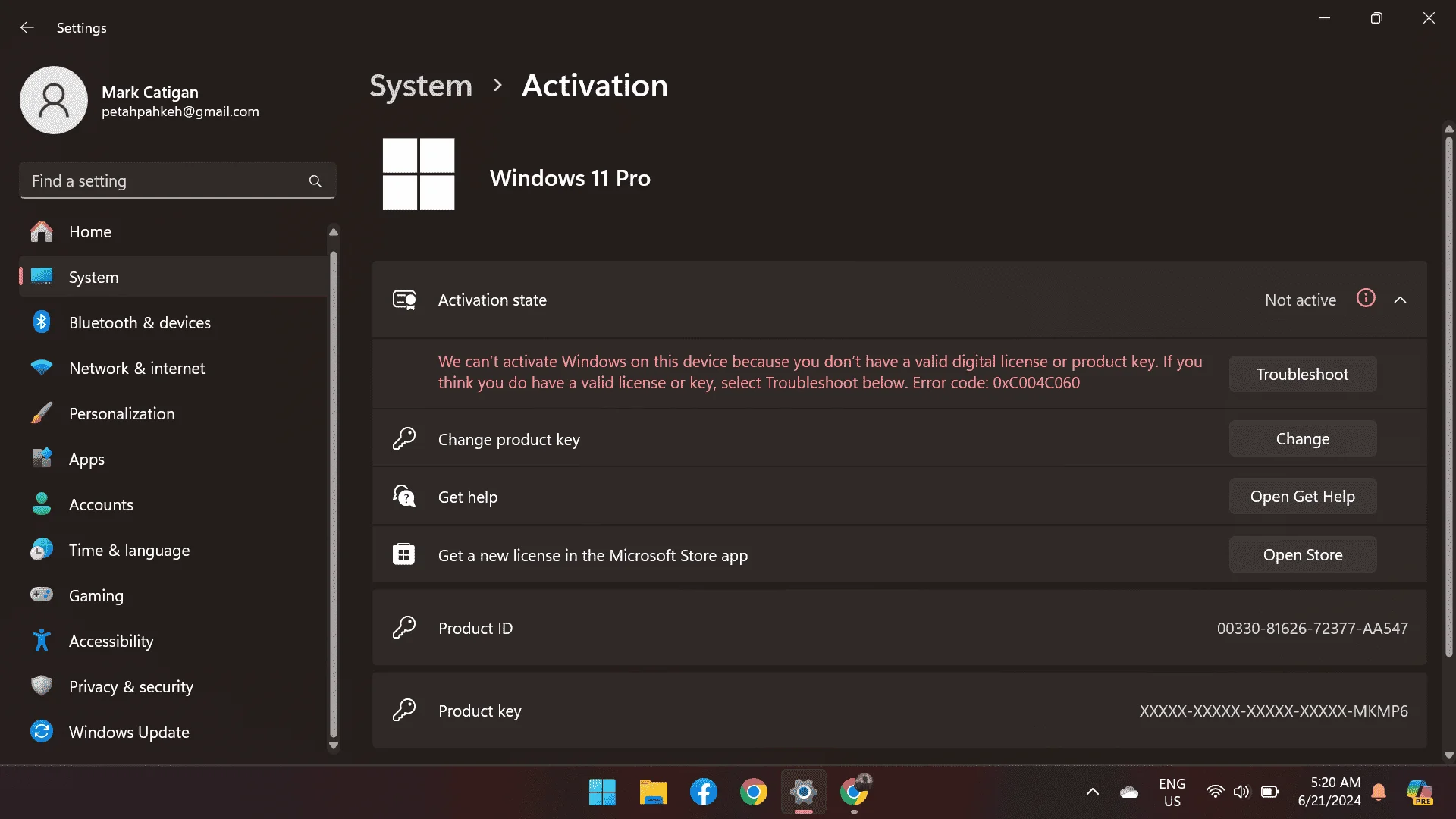Open the clock showing 5:20 AM
The height and width of the screenshot is (819, 1456).
tap(1329, 792)
